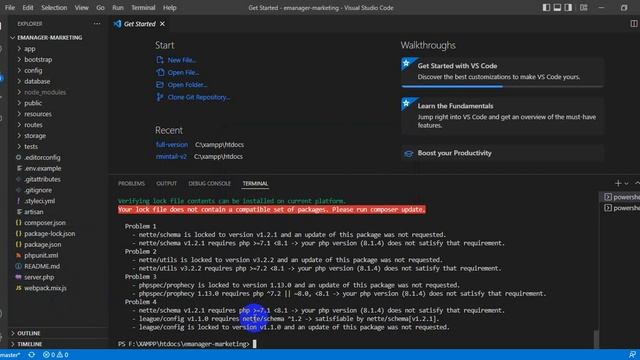640x360 pixels.
Task: Expand the config folder
Action: pos(33,71)
